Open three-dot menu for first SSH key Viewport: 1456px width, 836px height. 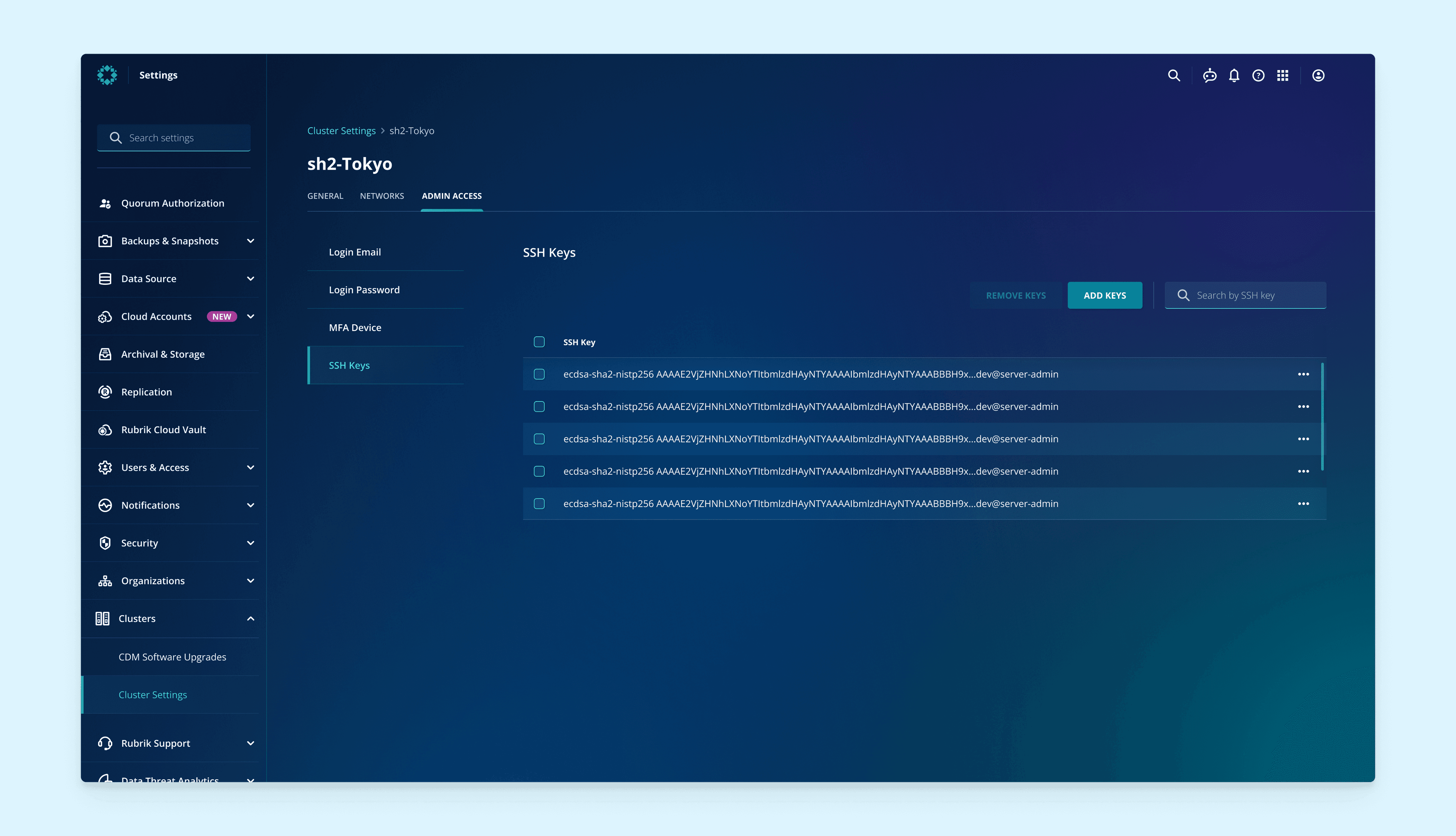(1304, 374)
